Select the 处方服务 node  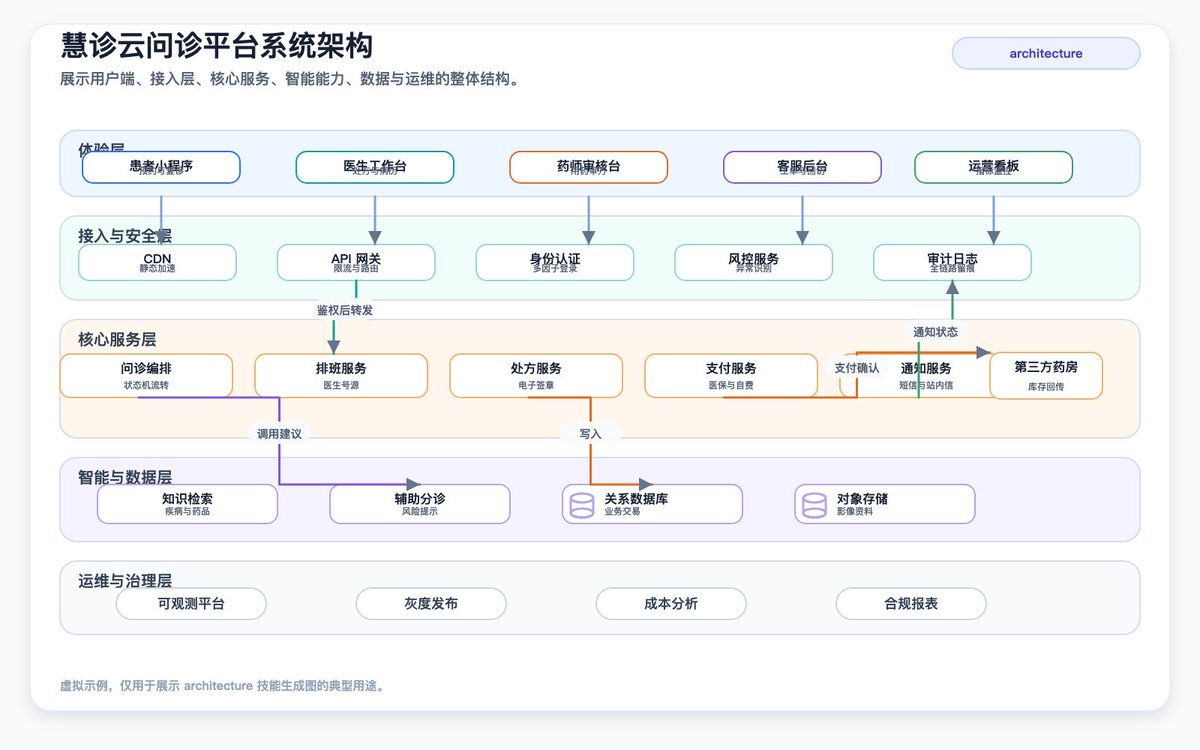(x=536, y=376)
